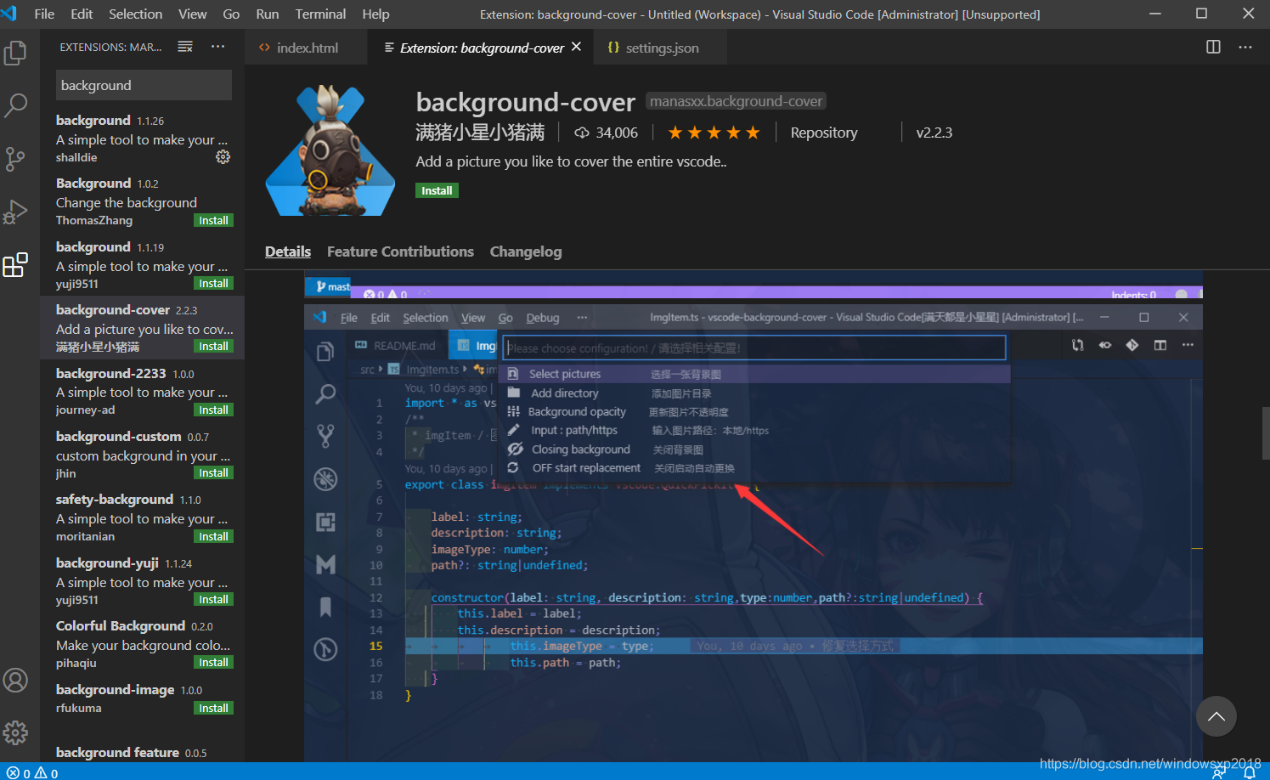Click the five-star rating
This screenshot has height=780, width=1270.
pyautogui.click(x=714, y=132)
